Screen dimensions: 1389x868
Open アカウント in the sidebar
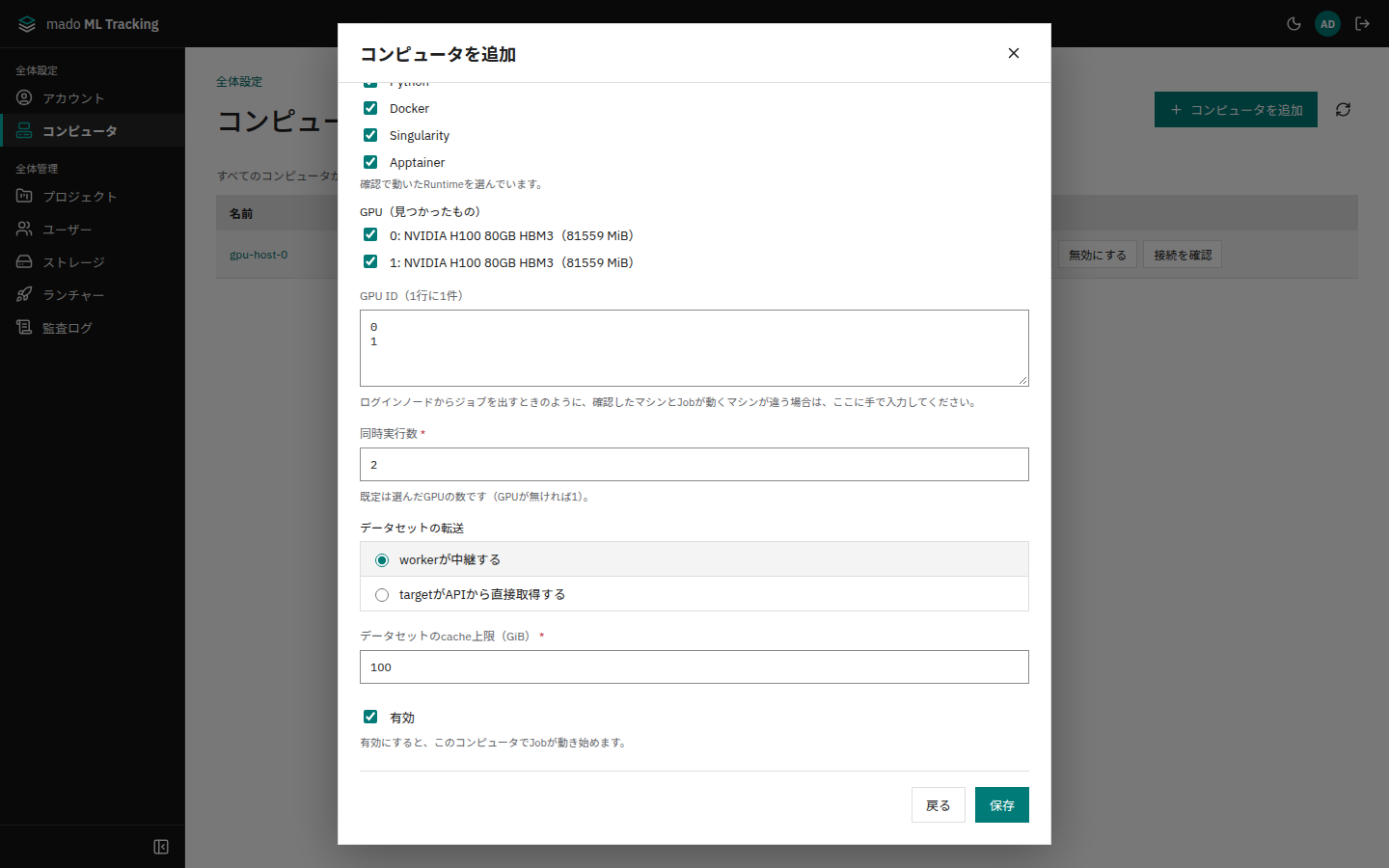click(x=93, y=98)
